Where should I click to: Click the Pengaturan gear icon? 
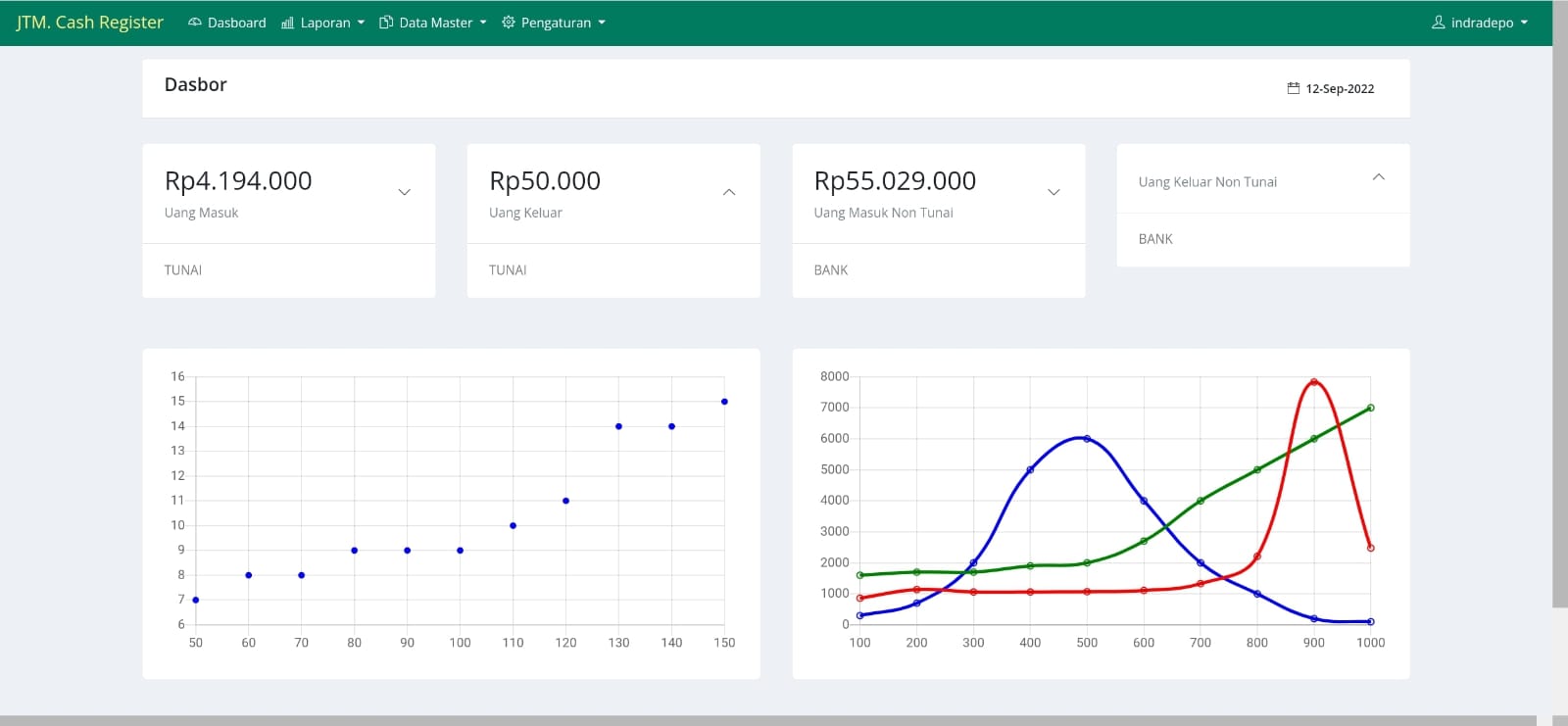coord(508,22)
